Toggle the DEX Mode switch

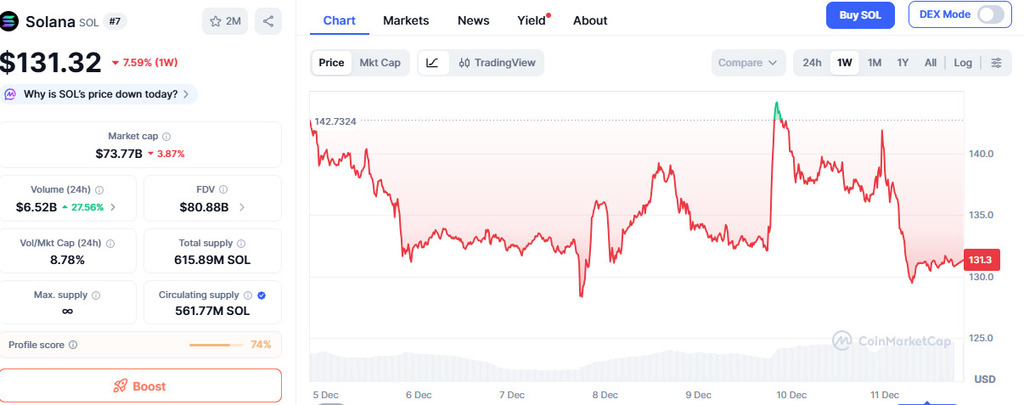990,15
